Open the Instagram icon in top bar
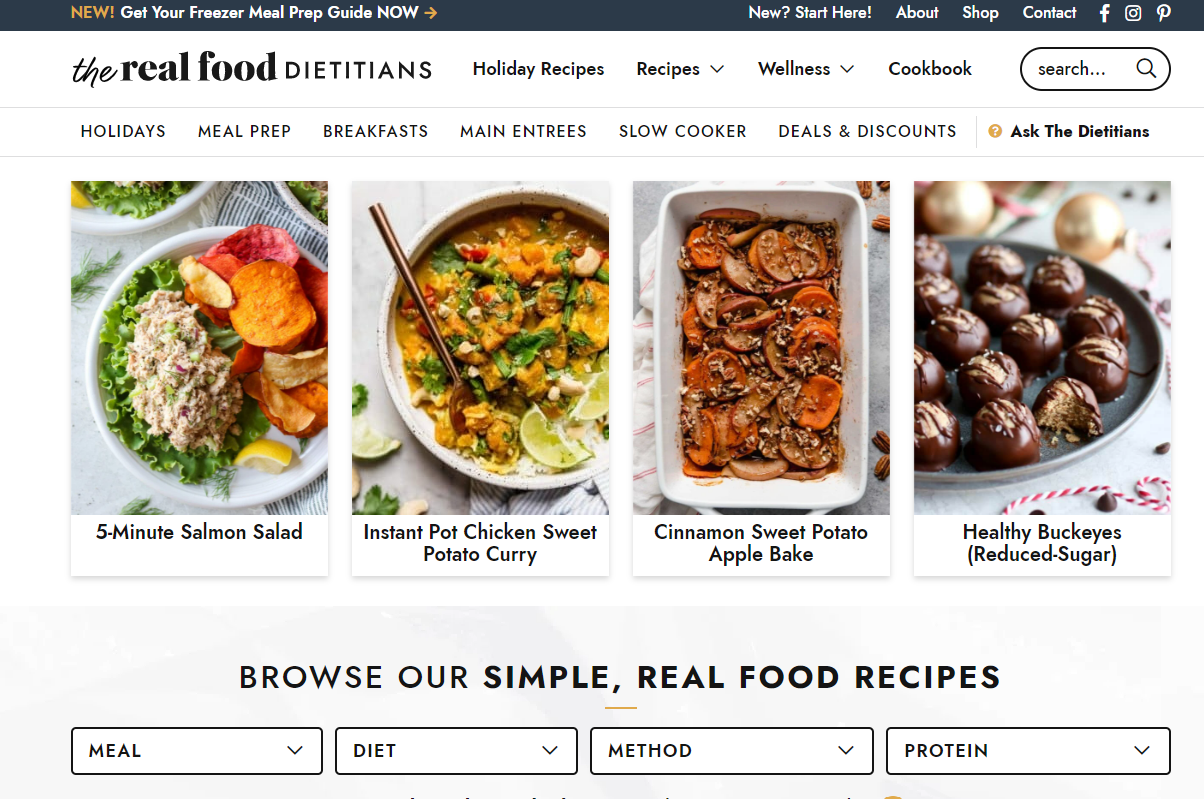1204x799 pixels. coord(1133,13)
